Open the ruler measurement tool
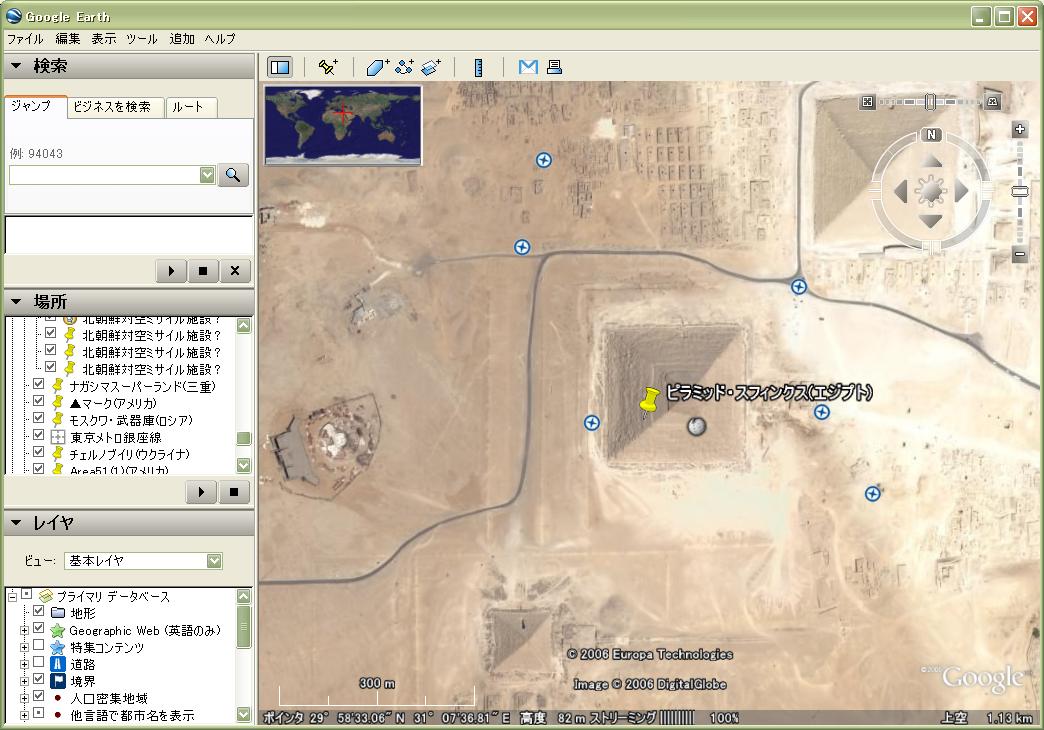 pyautogui.click(x=478, y=67)
